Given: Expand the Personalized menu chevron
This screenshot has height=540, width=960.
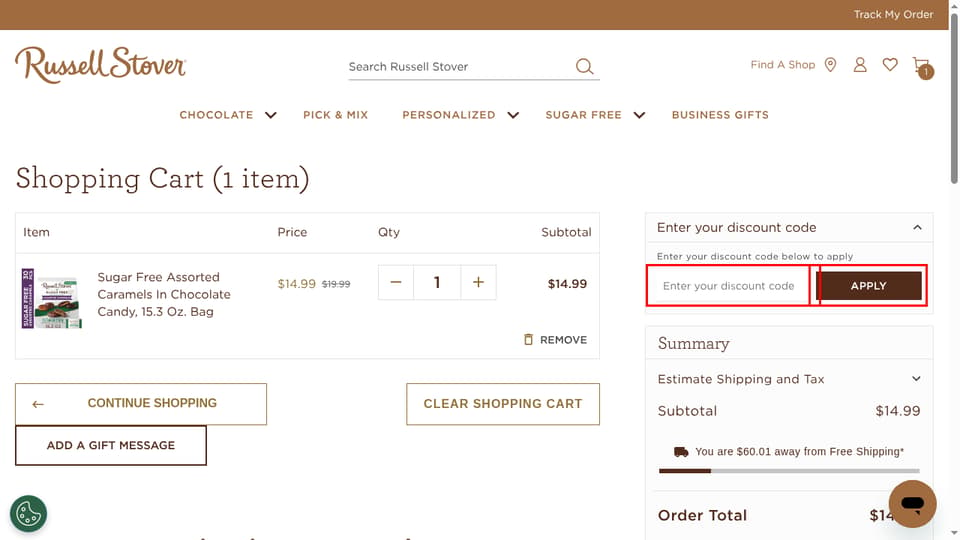Looking at the screenshot, I should coord(513,115).
